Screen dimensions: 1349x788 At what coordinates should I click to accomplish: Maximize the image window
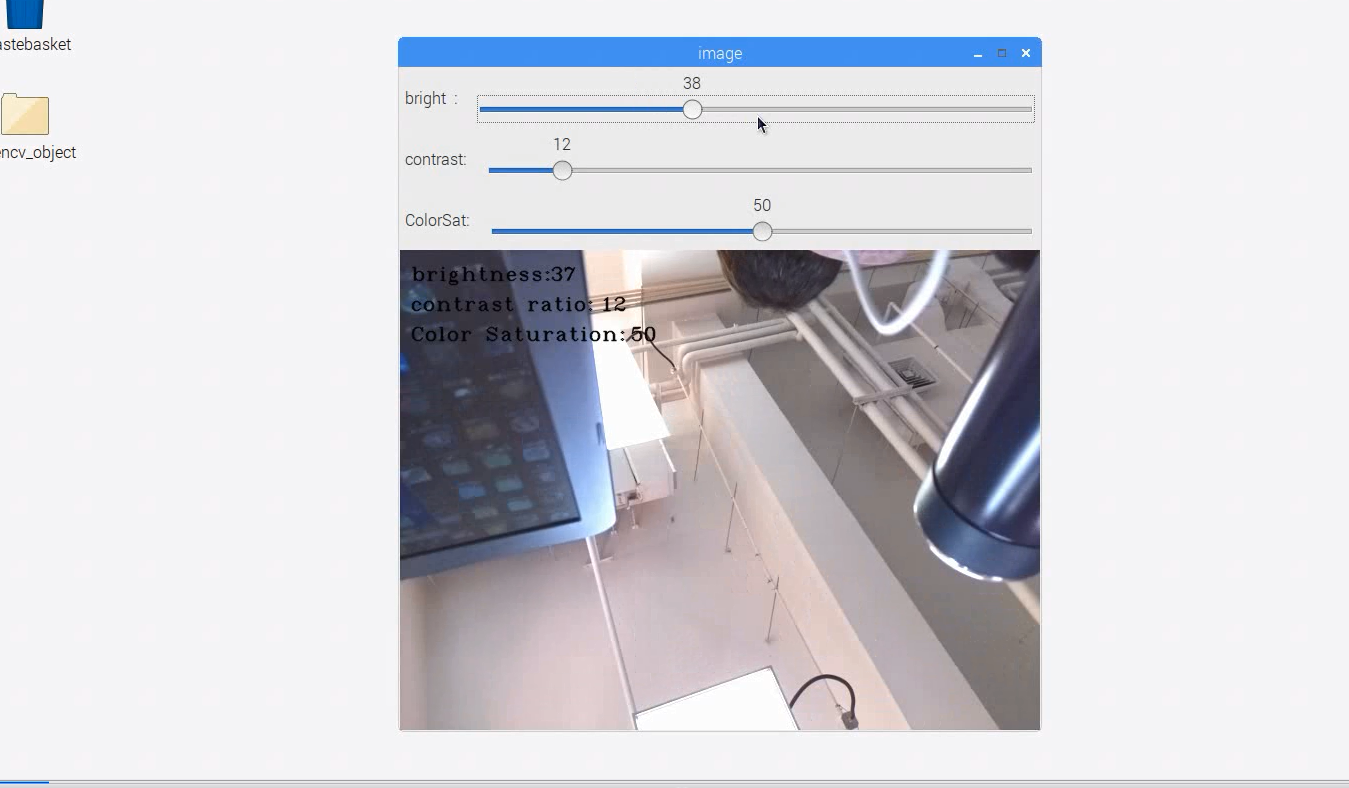tap(1002, 54)
